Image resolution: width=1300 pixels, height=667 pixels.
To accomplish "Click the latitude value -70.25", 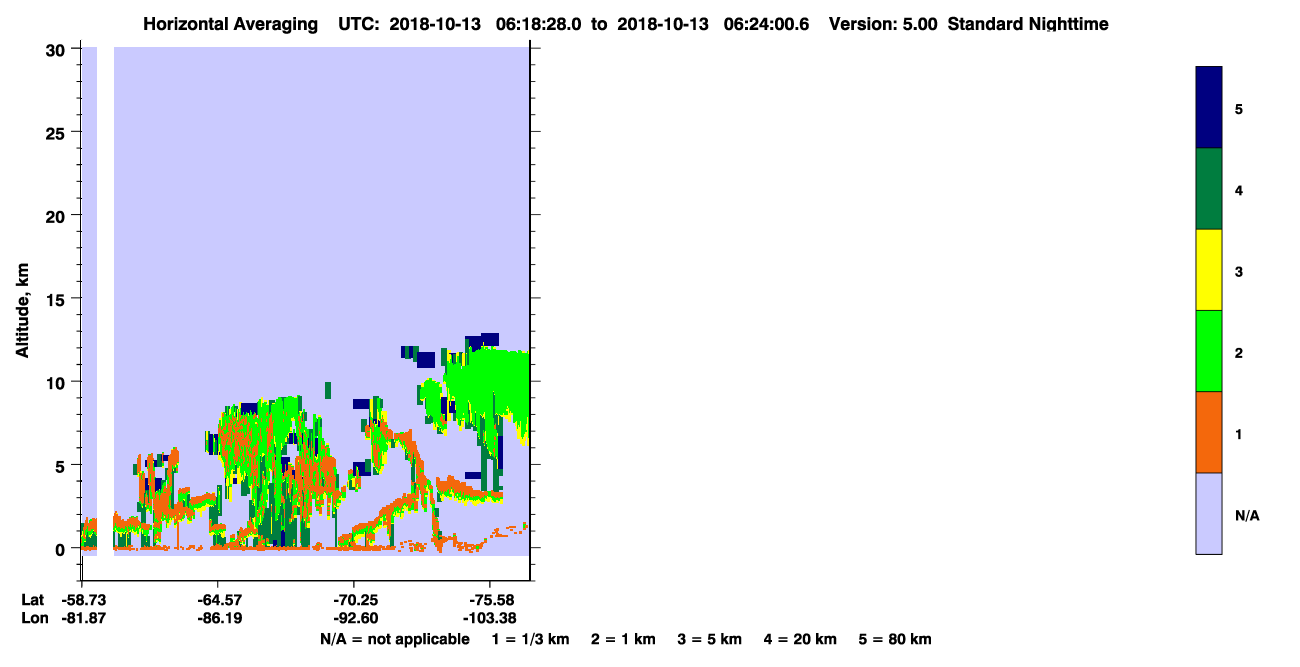I will click(354, 599).
